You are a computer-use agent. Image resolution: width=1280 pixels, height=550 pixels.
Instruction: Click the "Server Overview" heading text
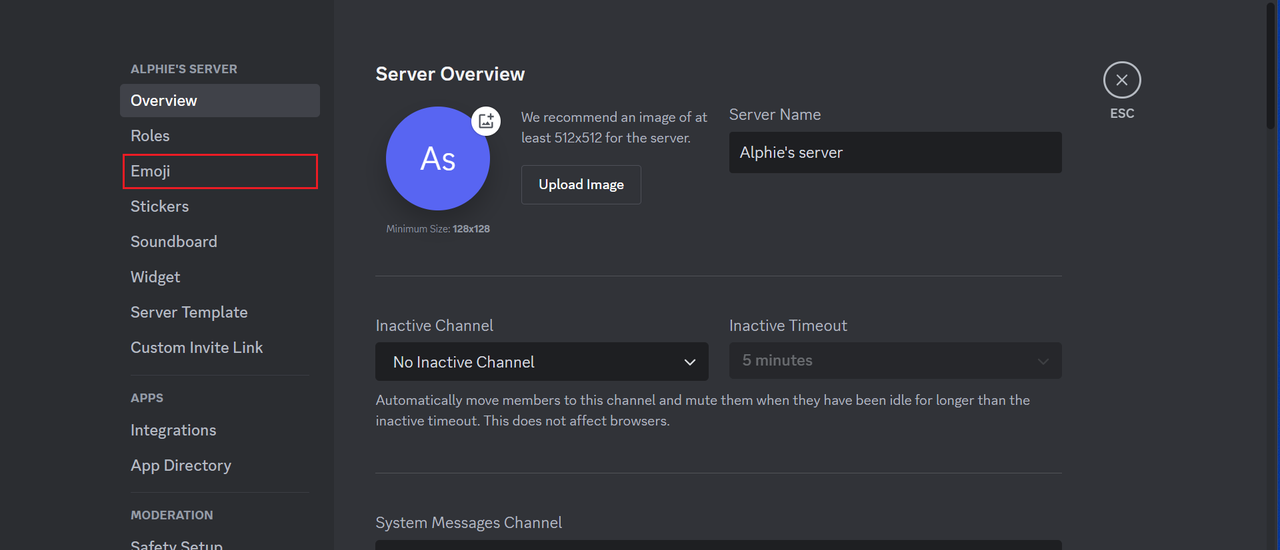click(x=450, y=74)
